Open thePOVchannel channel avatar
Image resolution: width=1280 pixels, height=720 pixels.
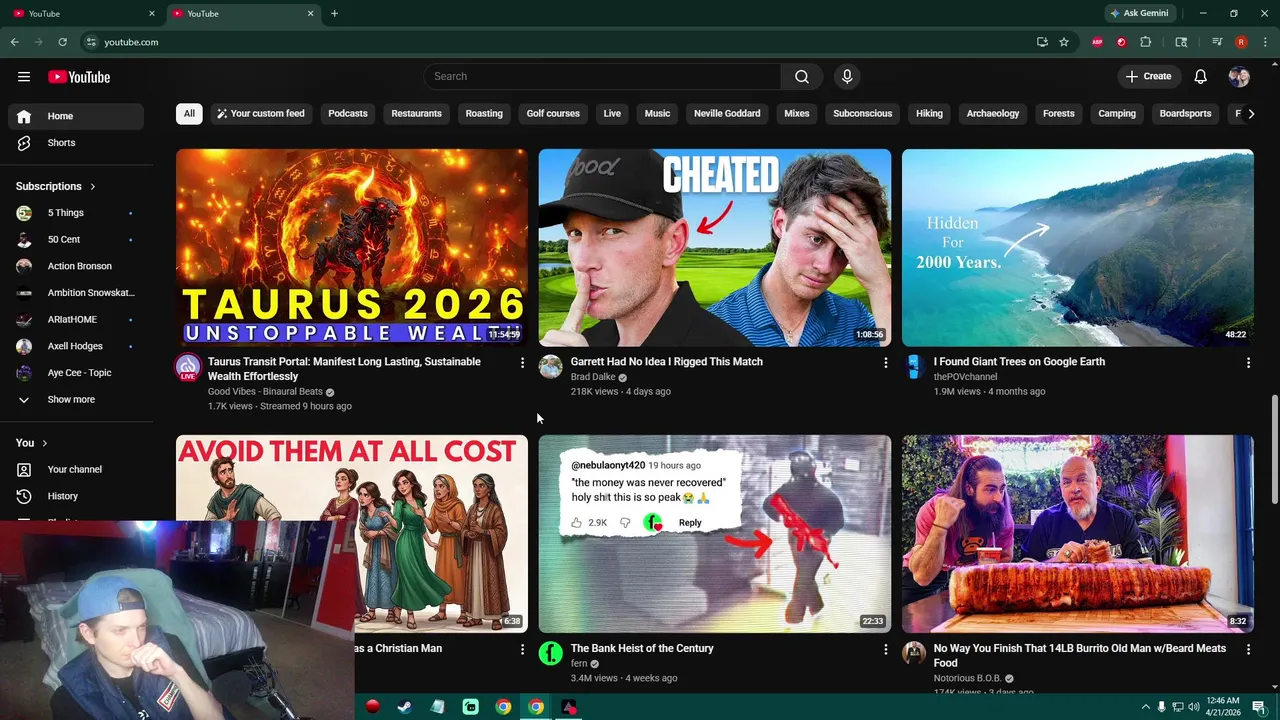tap(914, 366)
